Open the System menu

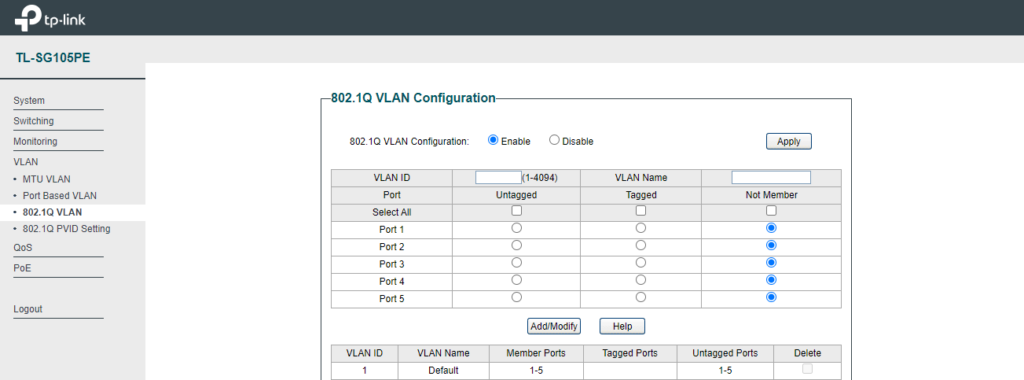point(29,101)
